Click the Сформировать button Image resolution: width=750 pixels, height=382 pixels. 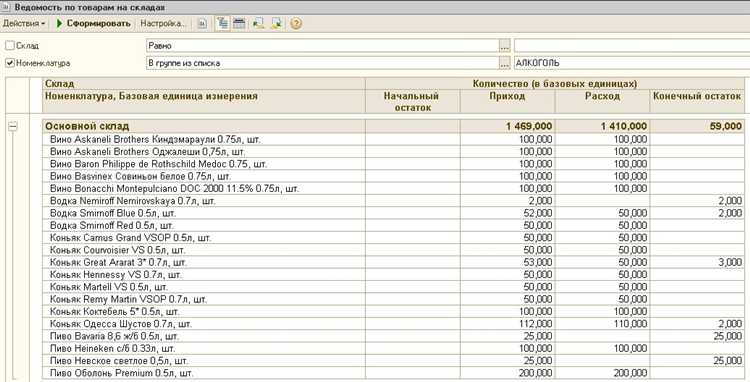(x=93, y=23)
